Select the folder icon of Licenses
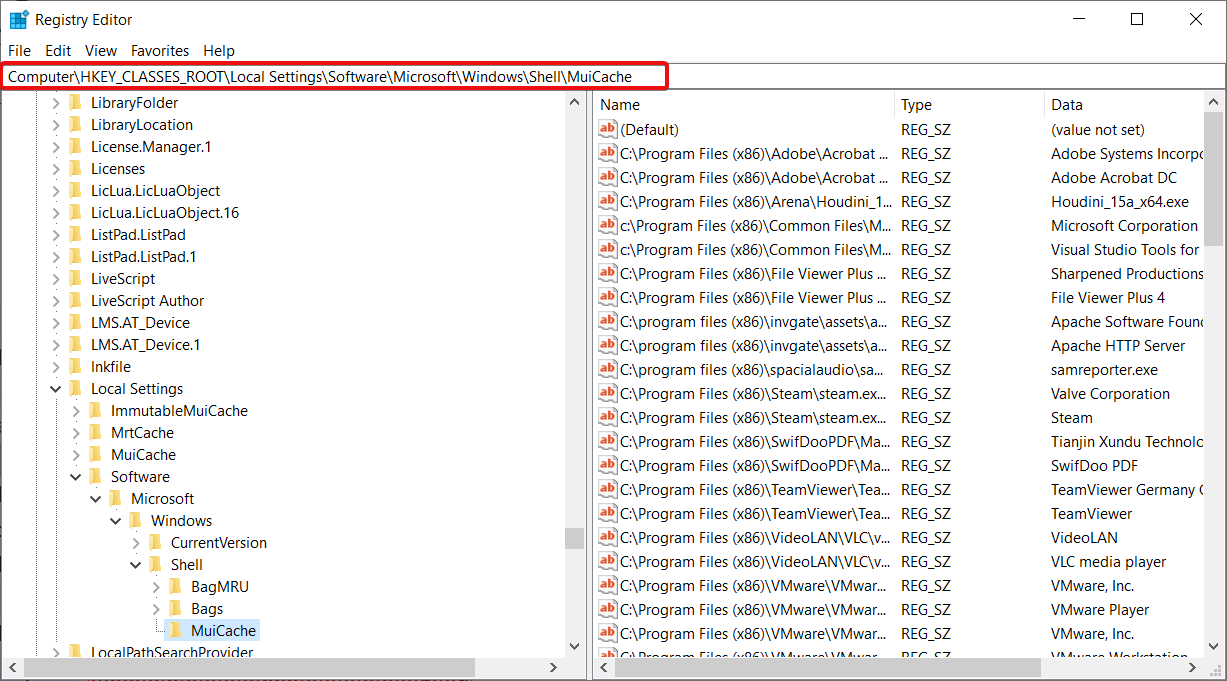 (x=75, y=169)
